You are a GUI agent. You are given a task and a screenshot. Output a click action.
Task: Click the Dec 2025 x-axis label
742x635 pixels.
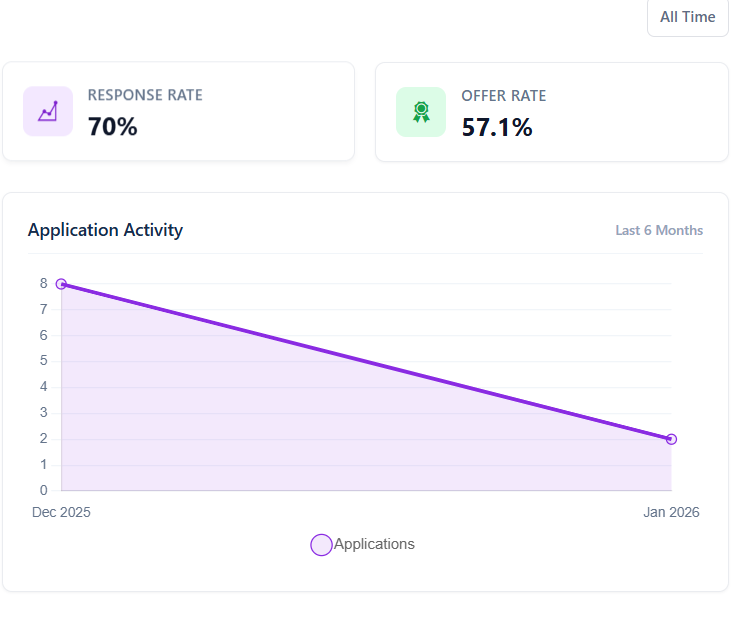61,512
